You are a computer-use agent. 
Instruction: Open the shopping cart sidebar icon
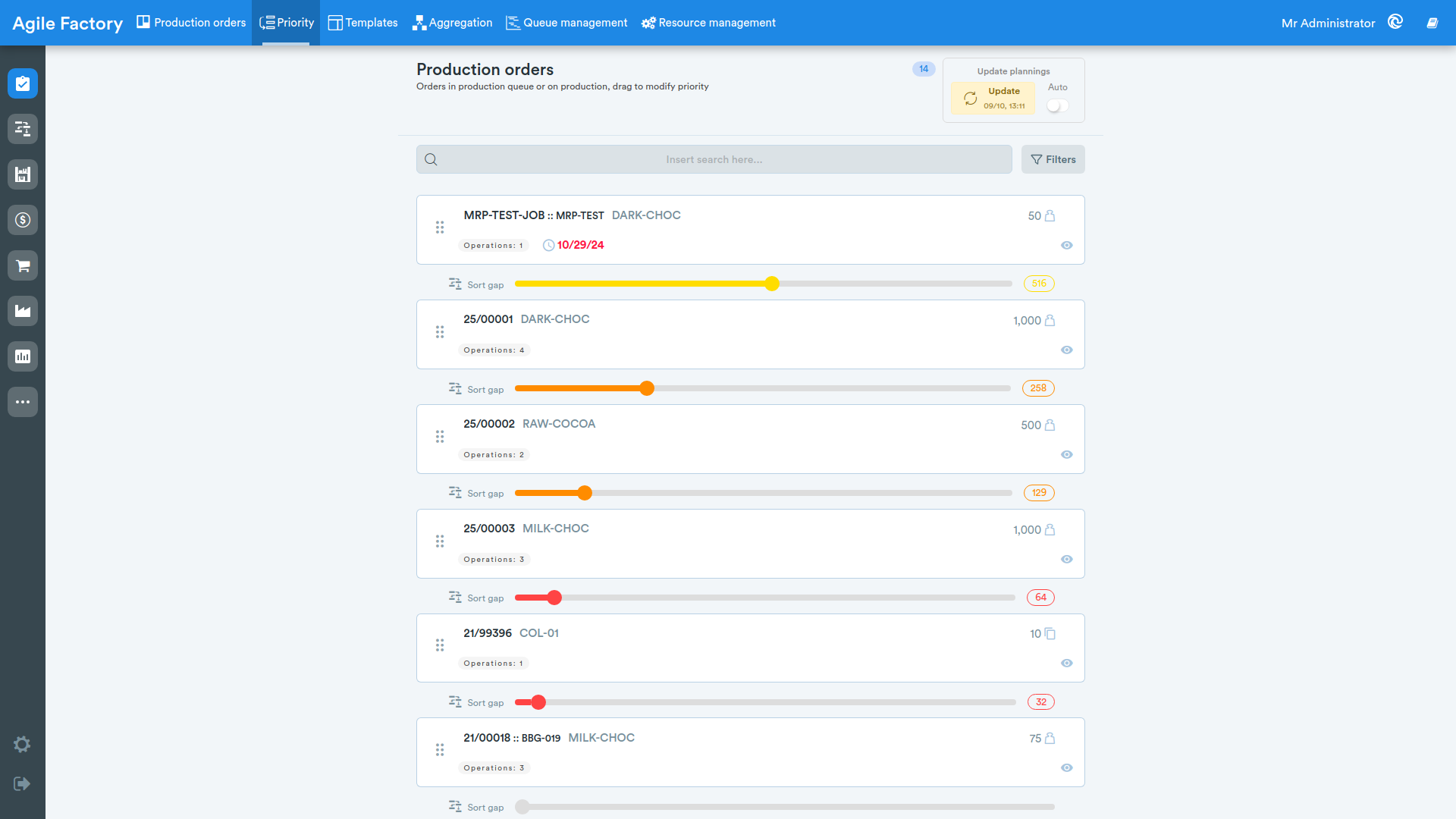coord(23,265)
